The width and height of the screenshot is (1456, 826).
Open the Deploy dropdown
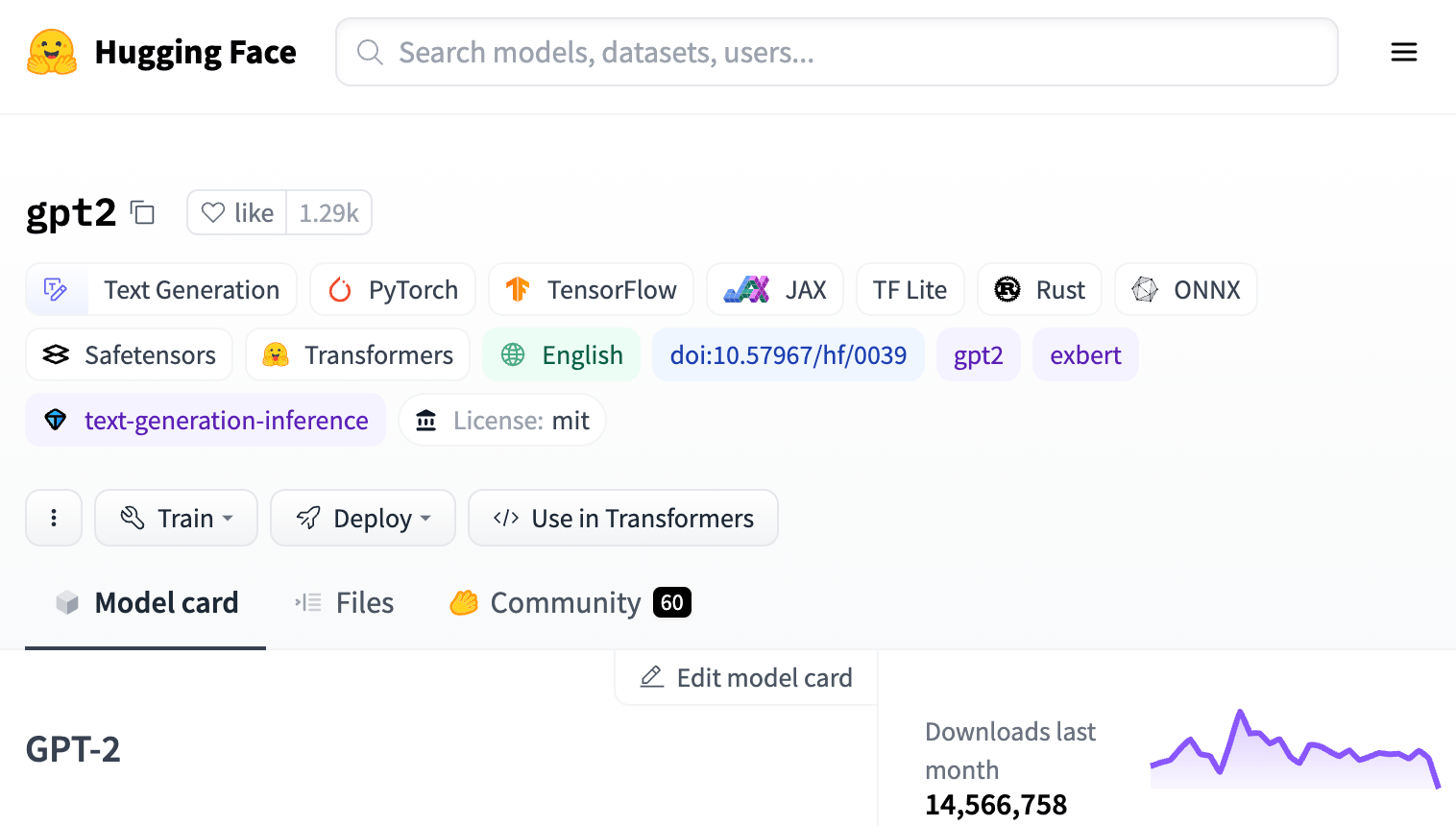click(363, 518)
